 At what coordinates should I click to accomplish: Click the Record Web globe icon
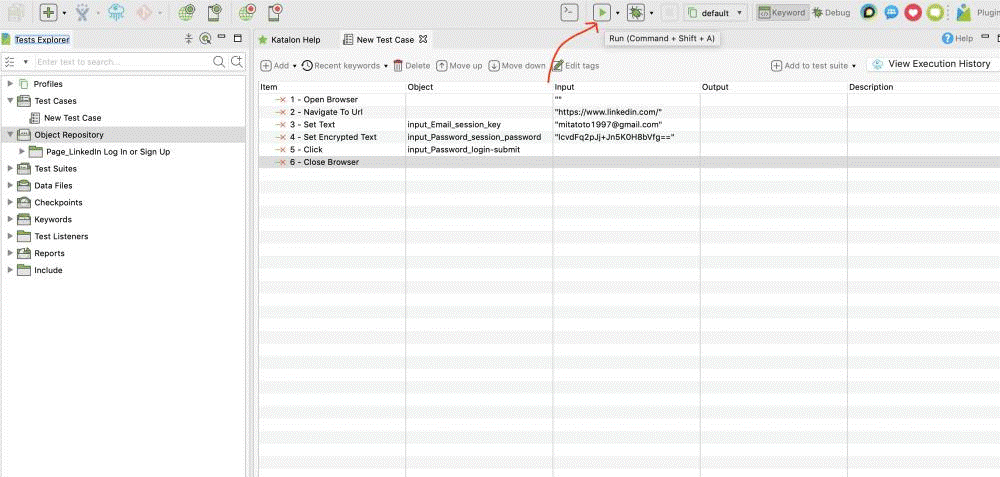pos(247,12)
